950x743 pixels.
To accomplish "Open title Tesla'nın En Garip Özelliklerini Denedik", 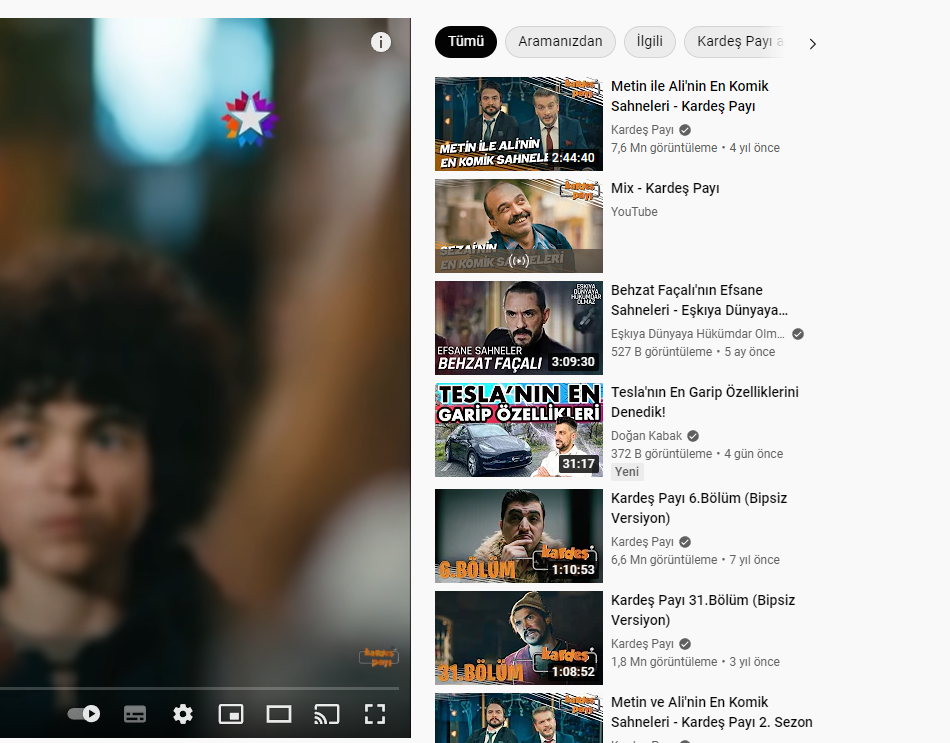I will coord(705,402).
